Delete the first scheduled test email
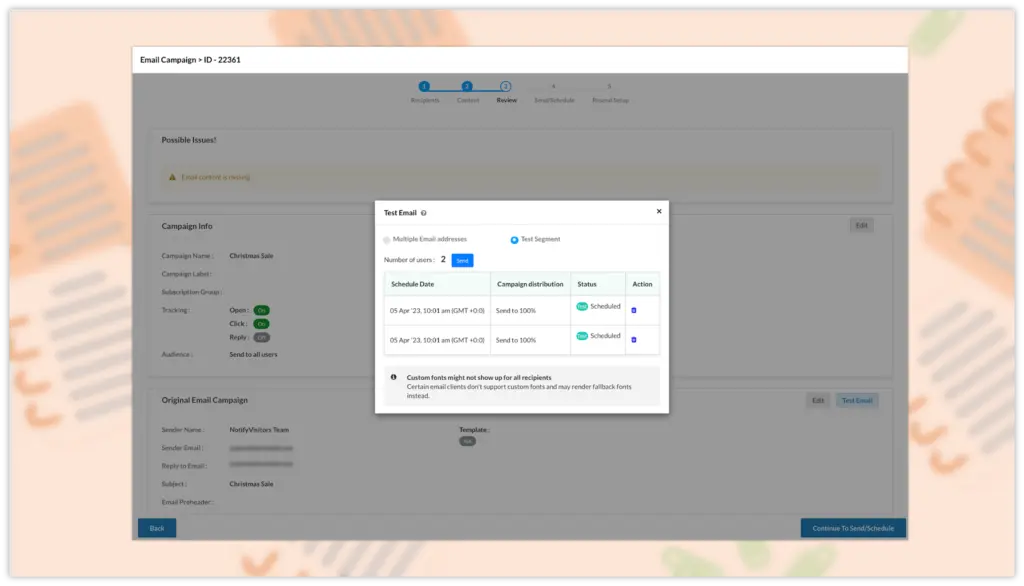This screenshot has width=1024, height=586. (634, 310)
